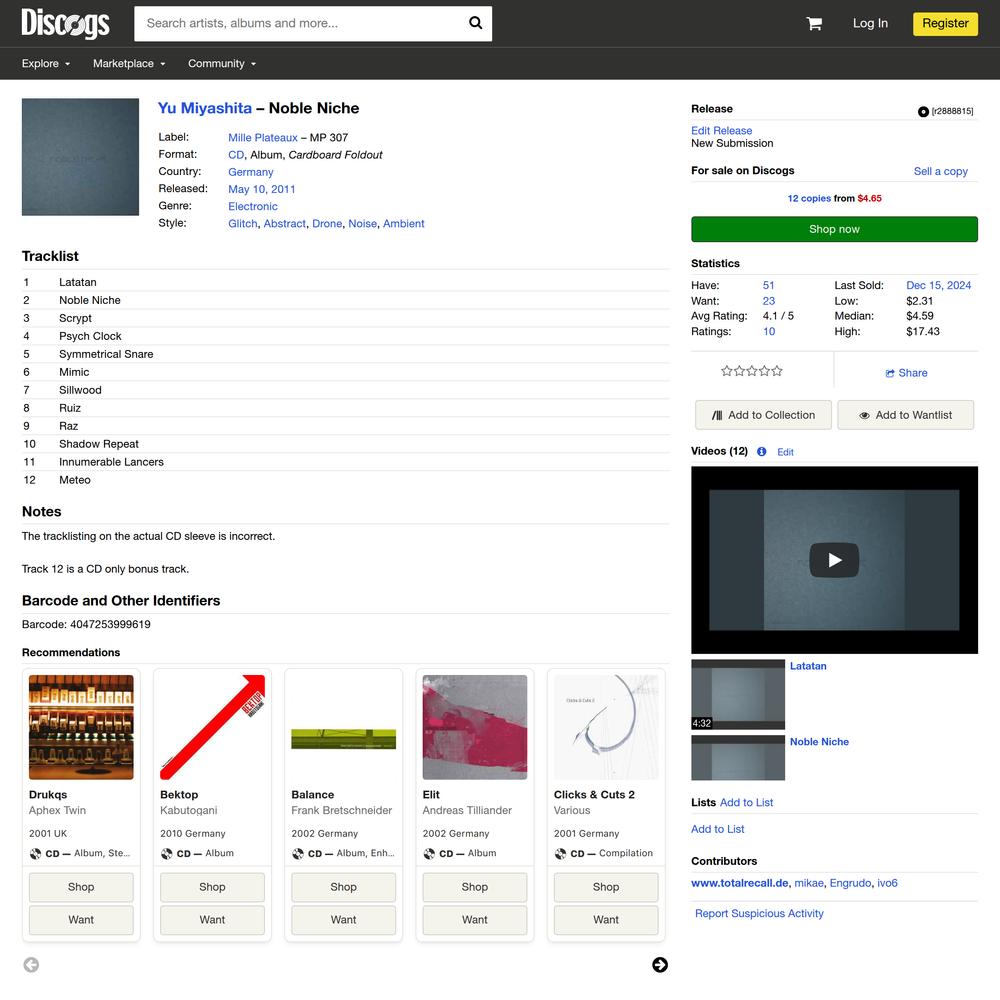This screenshot has width=1000, height=1000.
Task: Click the release record icon near r2888815
Action: click(923, 112)
